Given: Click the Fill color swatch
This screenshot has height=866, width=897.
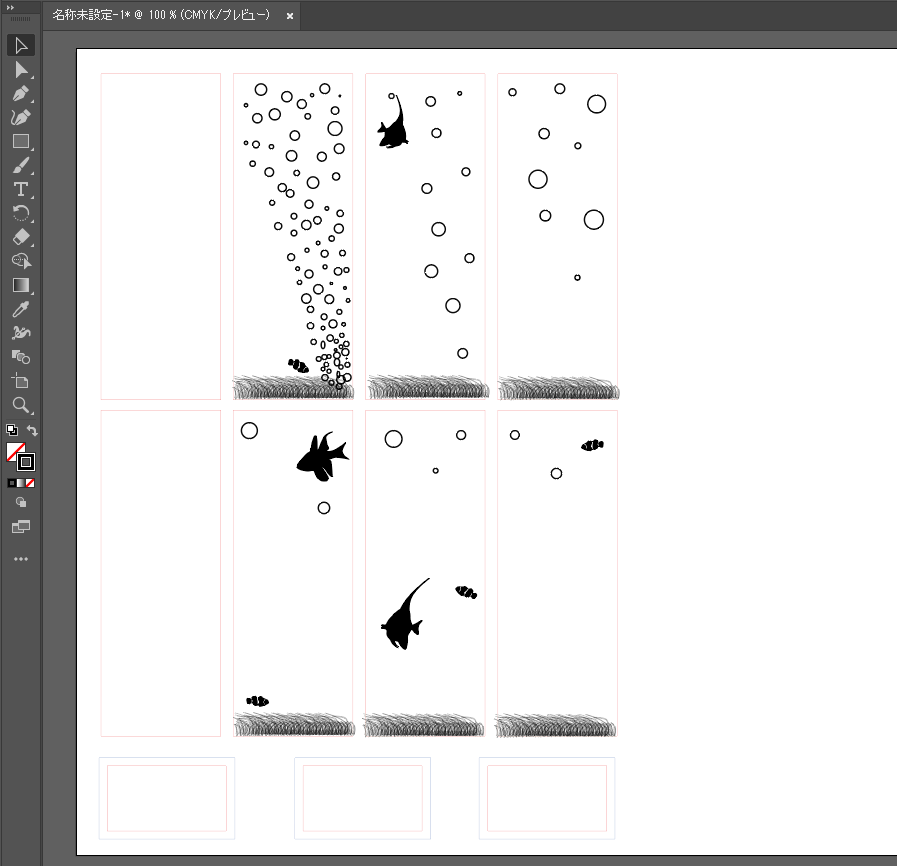Looking at the screenshot, I should [14, 451].
